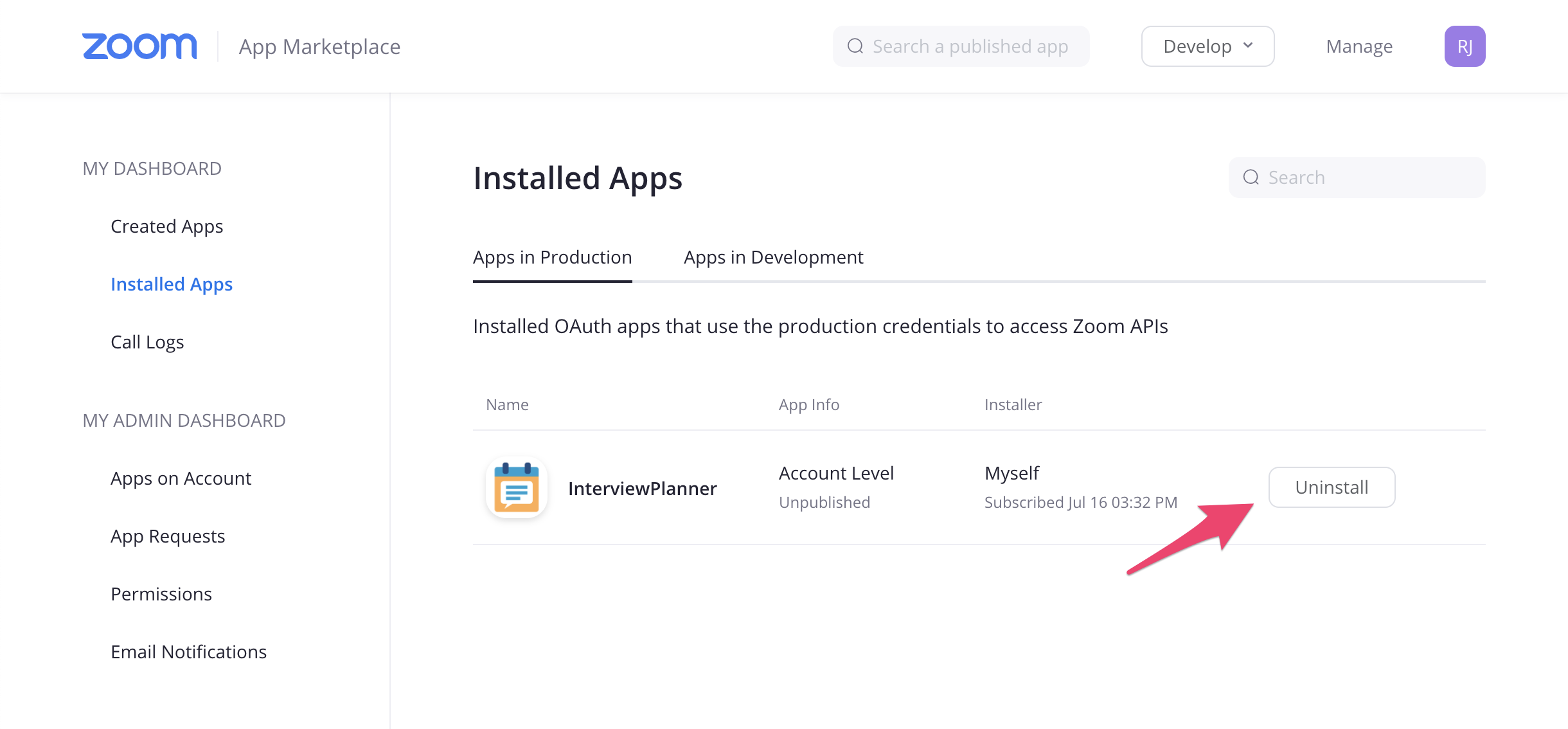The width and height of the screenshot is (1568, 729).
Task: Click the Name column header
Action: tap(507, 404)
